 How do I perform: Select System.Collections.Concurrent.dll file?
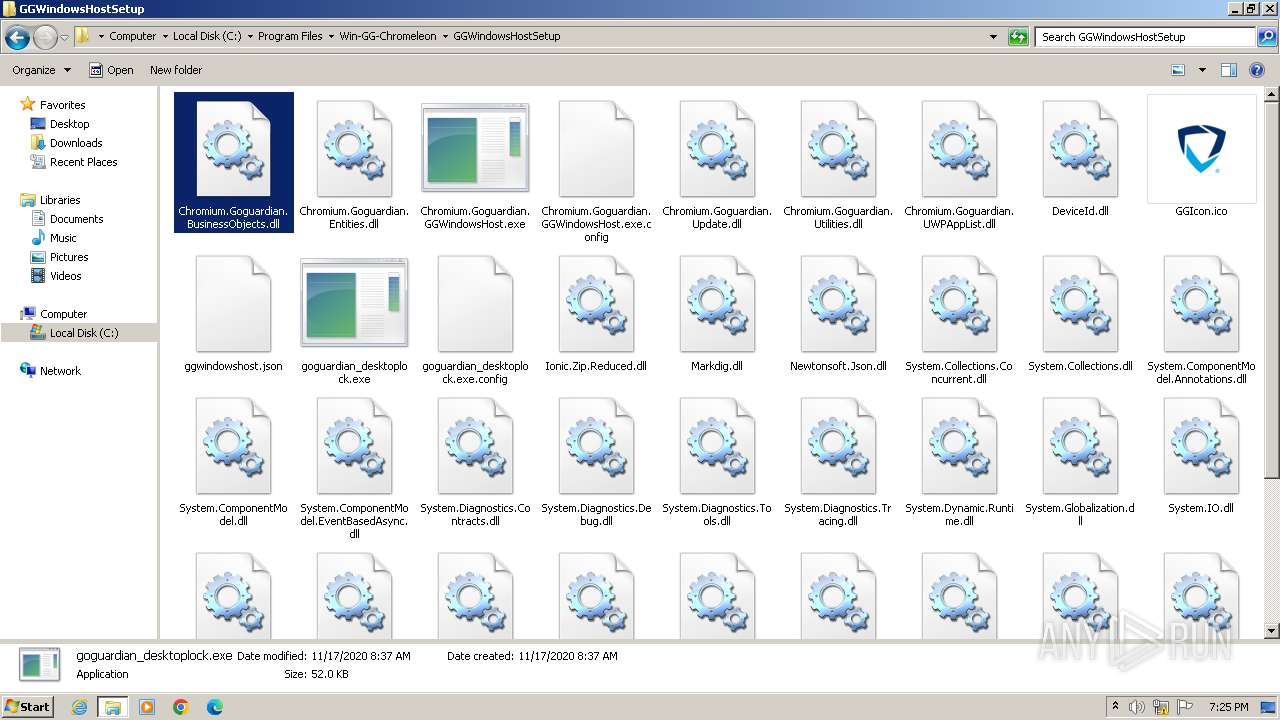pyautogui.click(x=959, y=320)
